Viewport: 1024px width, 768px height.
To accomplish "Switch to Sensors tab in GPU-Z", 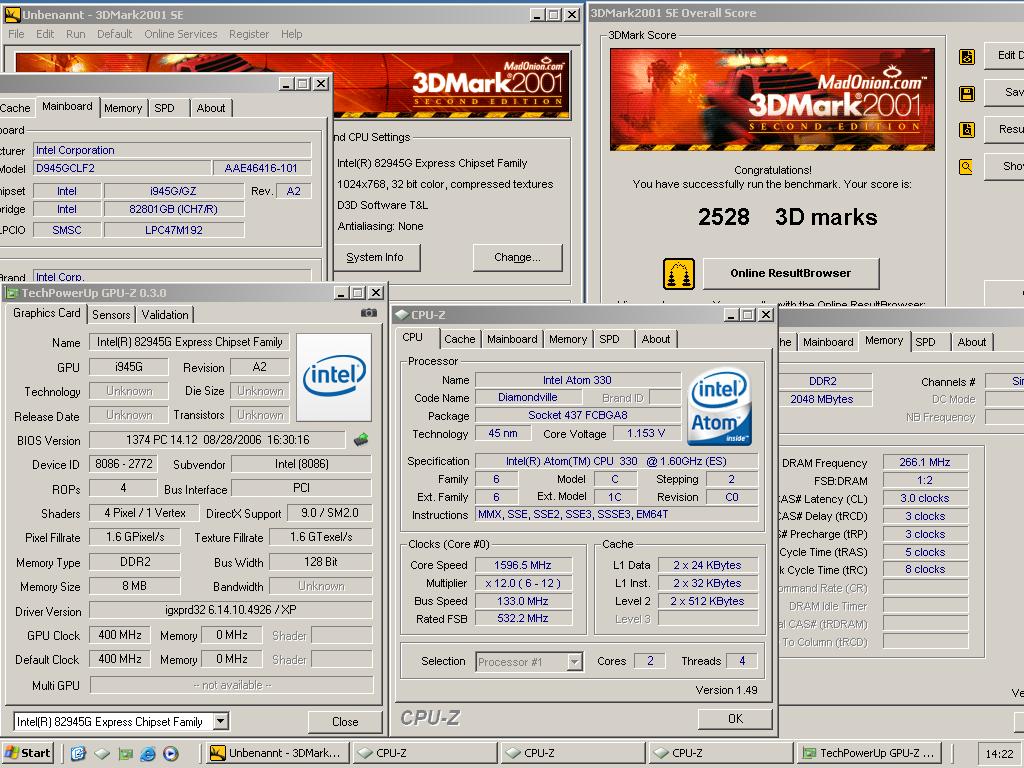I will pos(111,315).
